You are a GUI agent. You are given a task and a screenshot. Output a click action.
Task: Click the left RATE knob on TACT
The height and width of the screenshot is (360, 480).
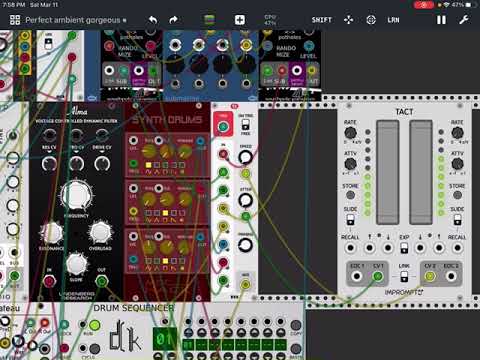350,133
